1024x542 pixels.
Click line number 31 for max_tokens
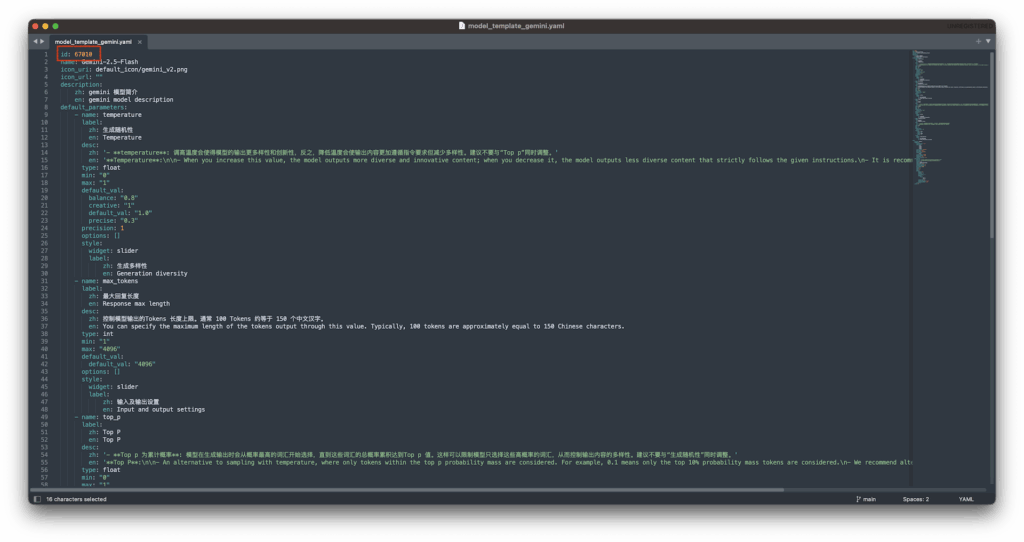pyautogui.click(x=45, y=281)
